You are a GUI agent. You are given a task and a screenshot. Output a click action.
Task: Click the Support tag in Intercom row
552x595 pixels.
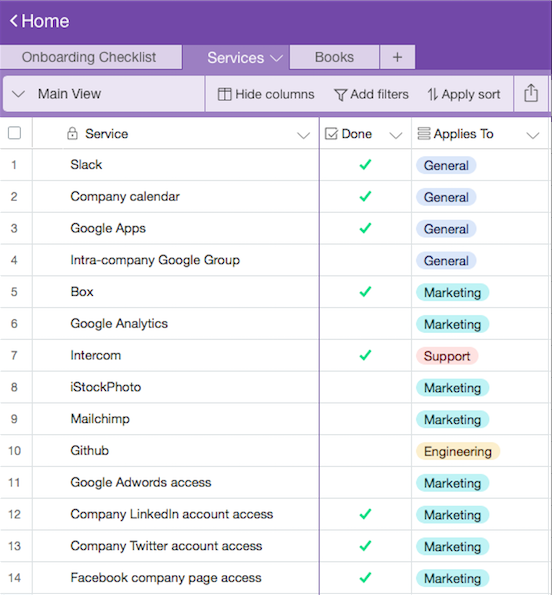(x=447, y=356)
